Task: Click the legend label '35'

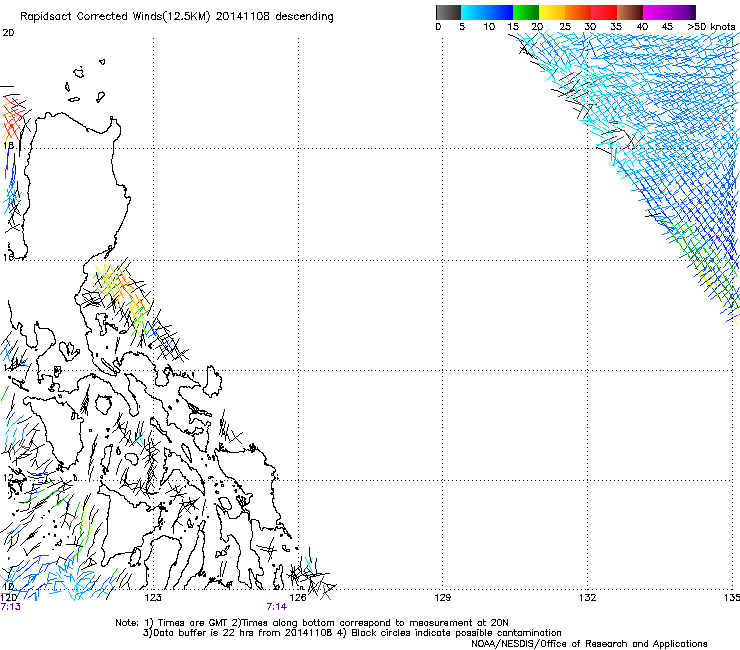Action: (616, 27)
